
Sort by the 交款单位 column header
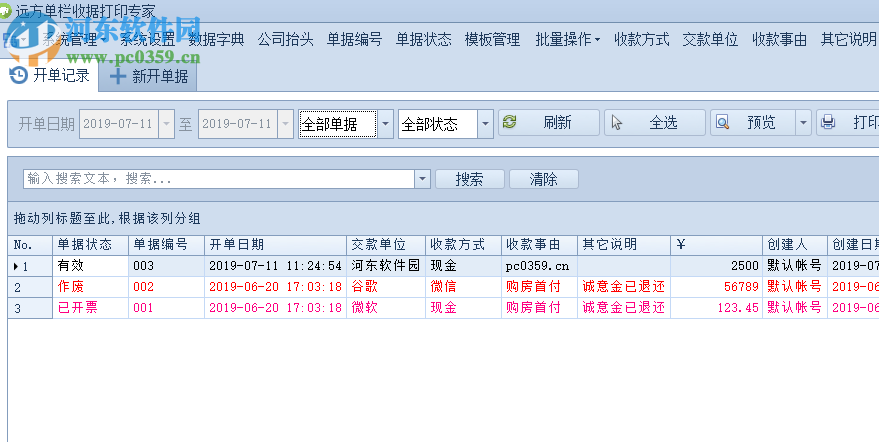[x=386, y=245]
